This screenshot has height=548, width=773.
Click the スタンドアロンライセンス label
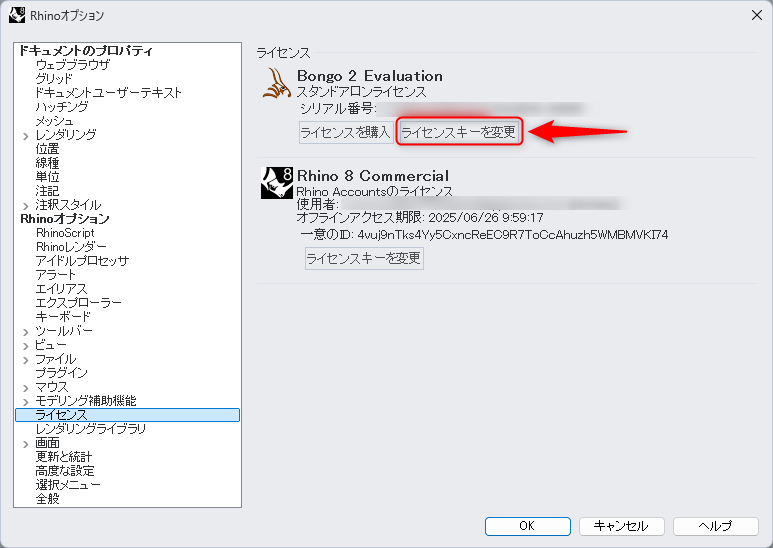pyautogui.click(x=361, y=92)
